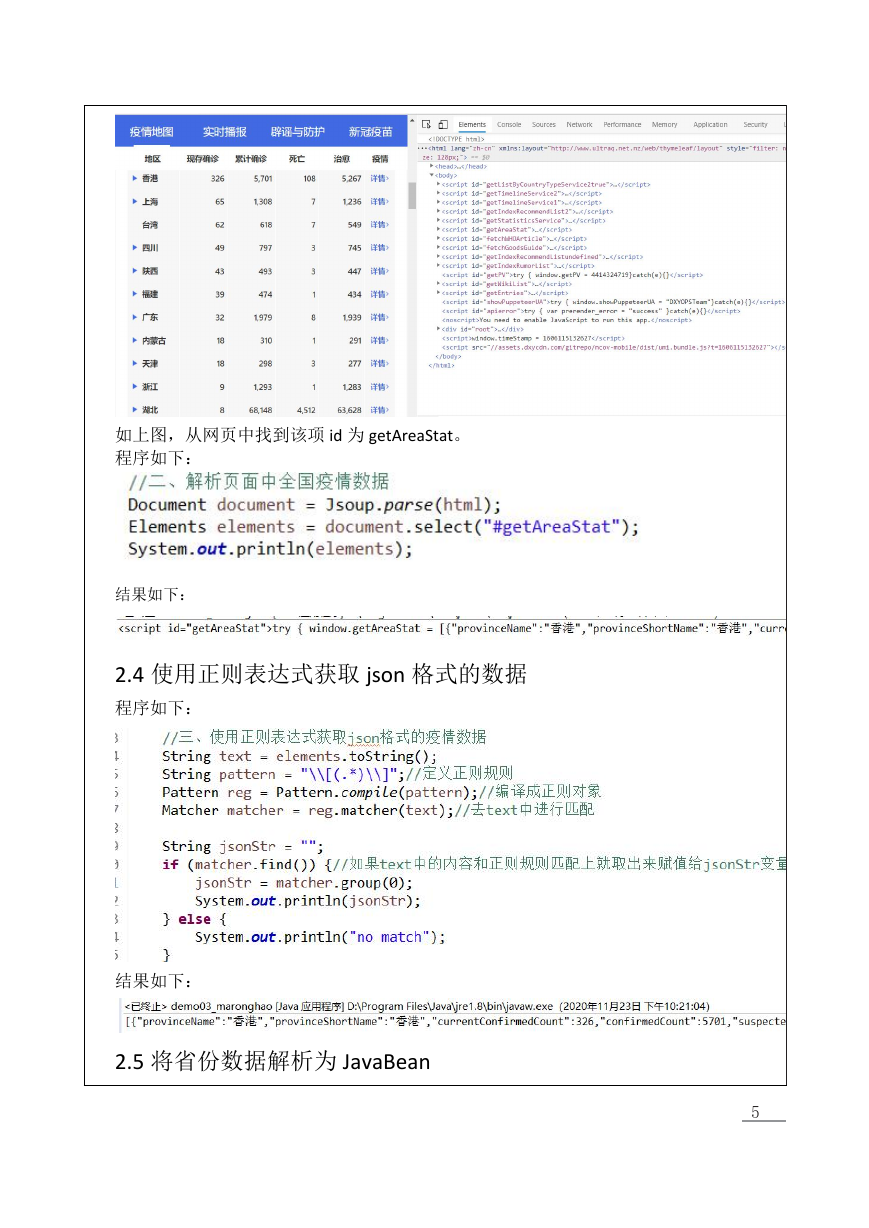Select the getStatisticsService script node
The height and width of the screenshot is (1228, 869).
[523, 221]
